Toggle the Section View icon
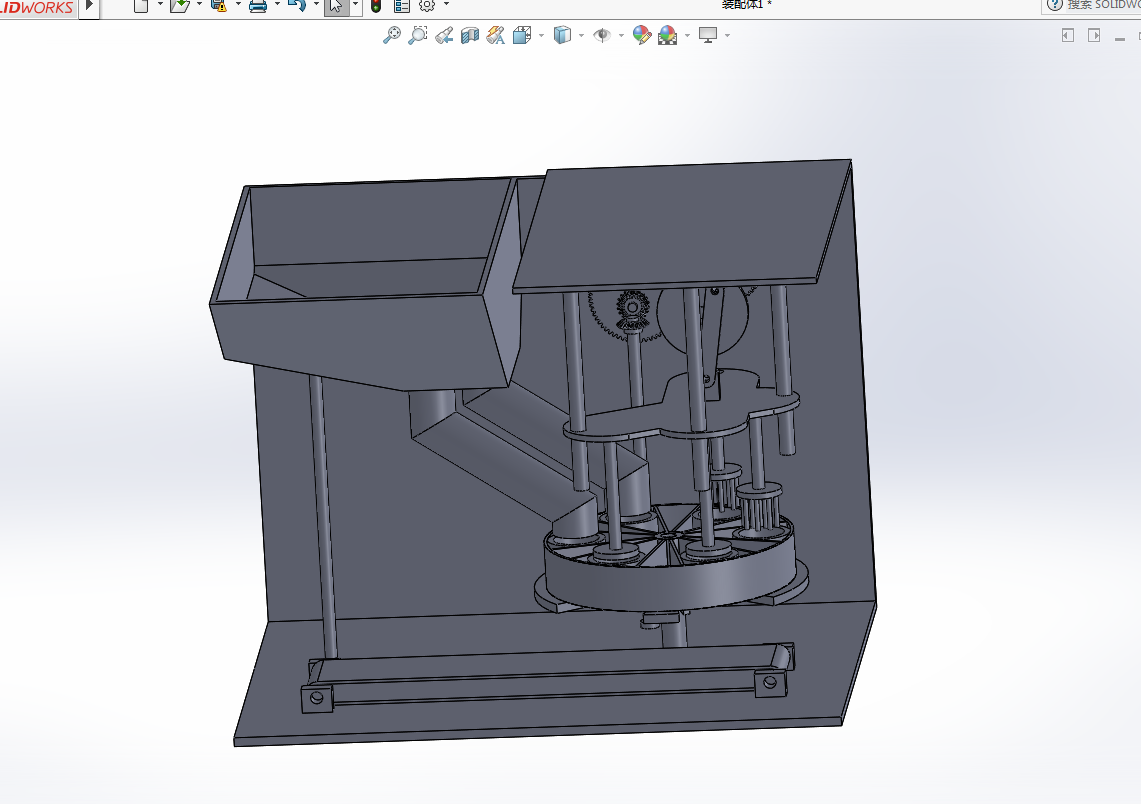The image size is (1141, 804). (470, 35)
